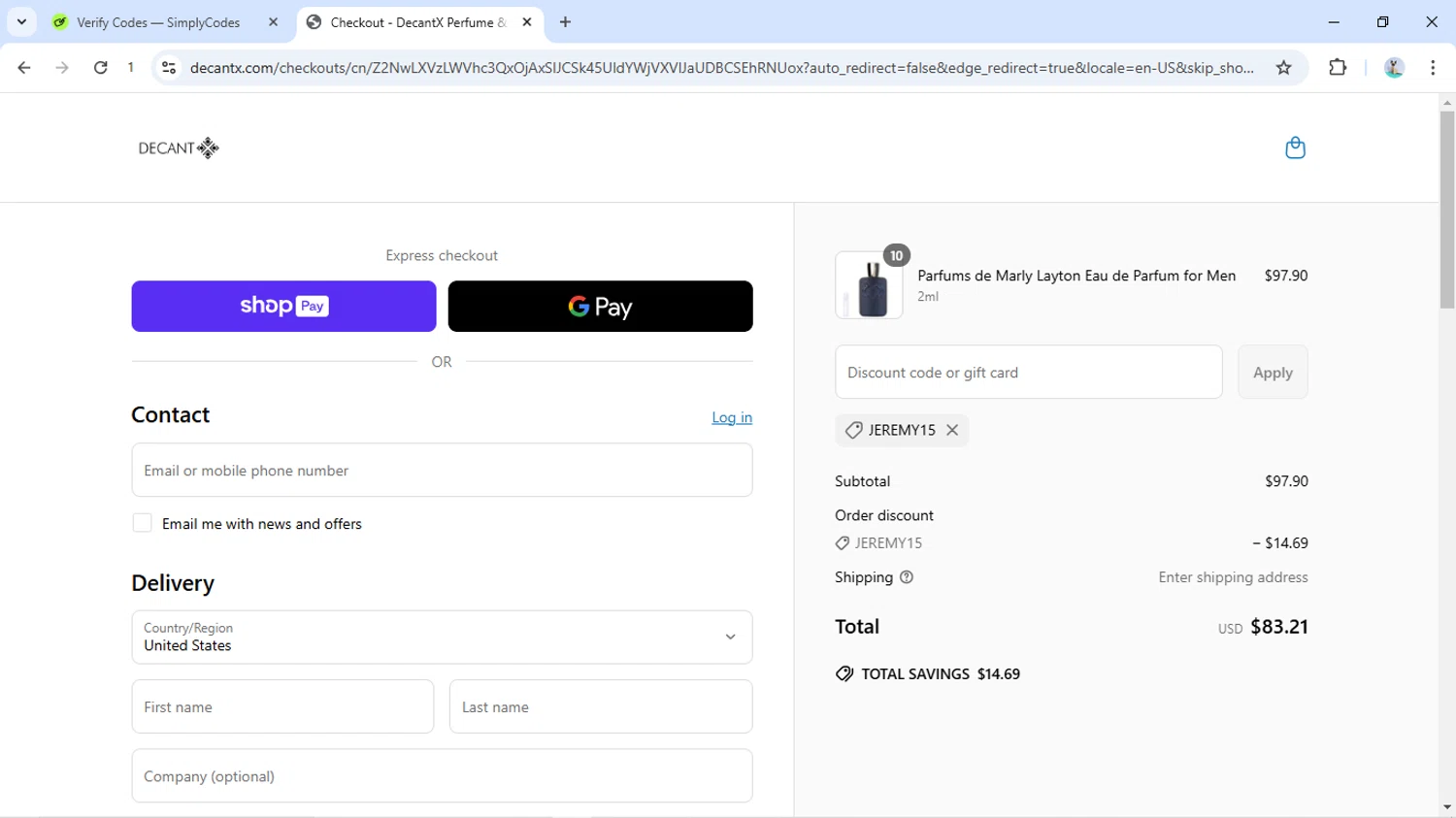Focus the Company (optional) field
Image resolution: width=1456 pixels, height=818 pixels.
pos(442,775)
